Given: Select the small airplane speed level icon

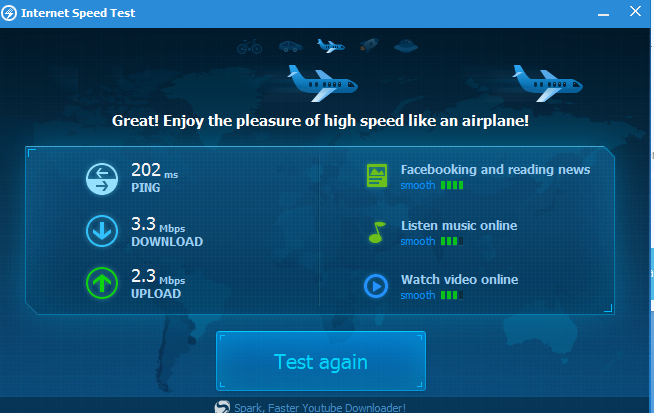Looking at the screenshot, I should 331,45.
